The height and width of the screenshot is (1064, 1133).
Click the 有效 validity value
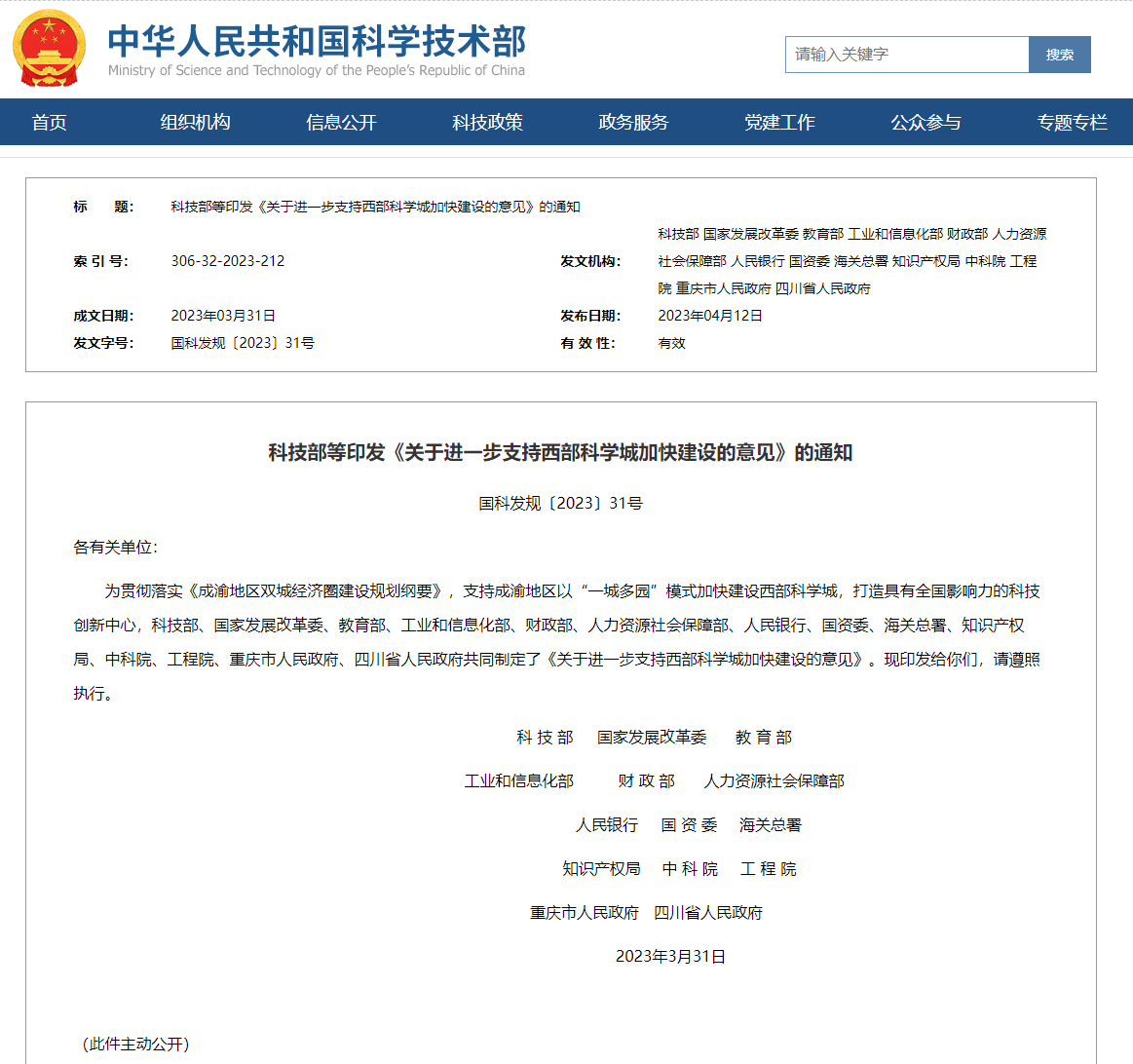point(671,343)
